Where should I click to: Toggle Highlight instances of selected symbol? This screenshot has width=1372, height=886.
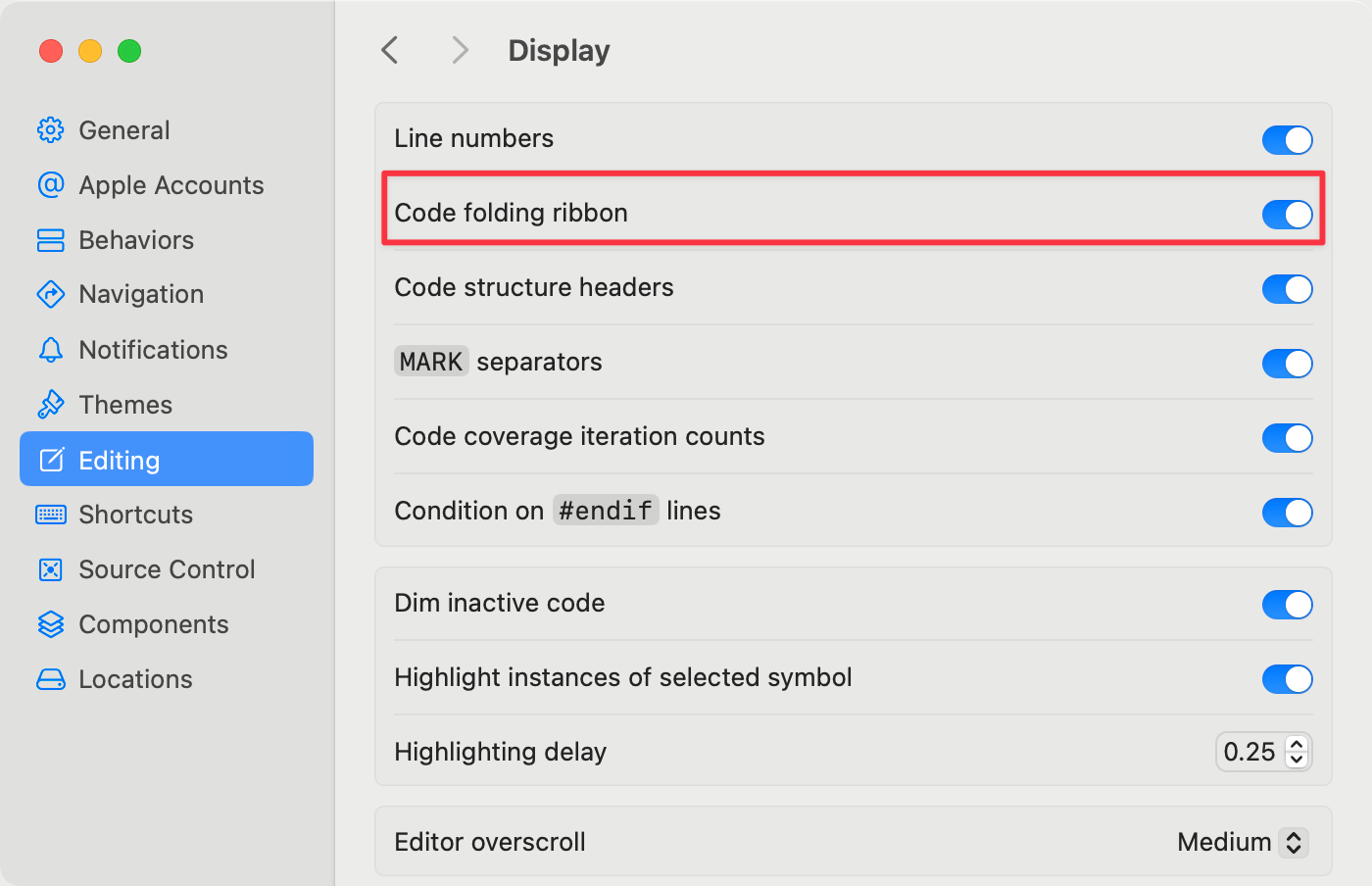click(x=1287, y=679)
